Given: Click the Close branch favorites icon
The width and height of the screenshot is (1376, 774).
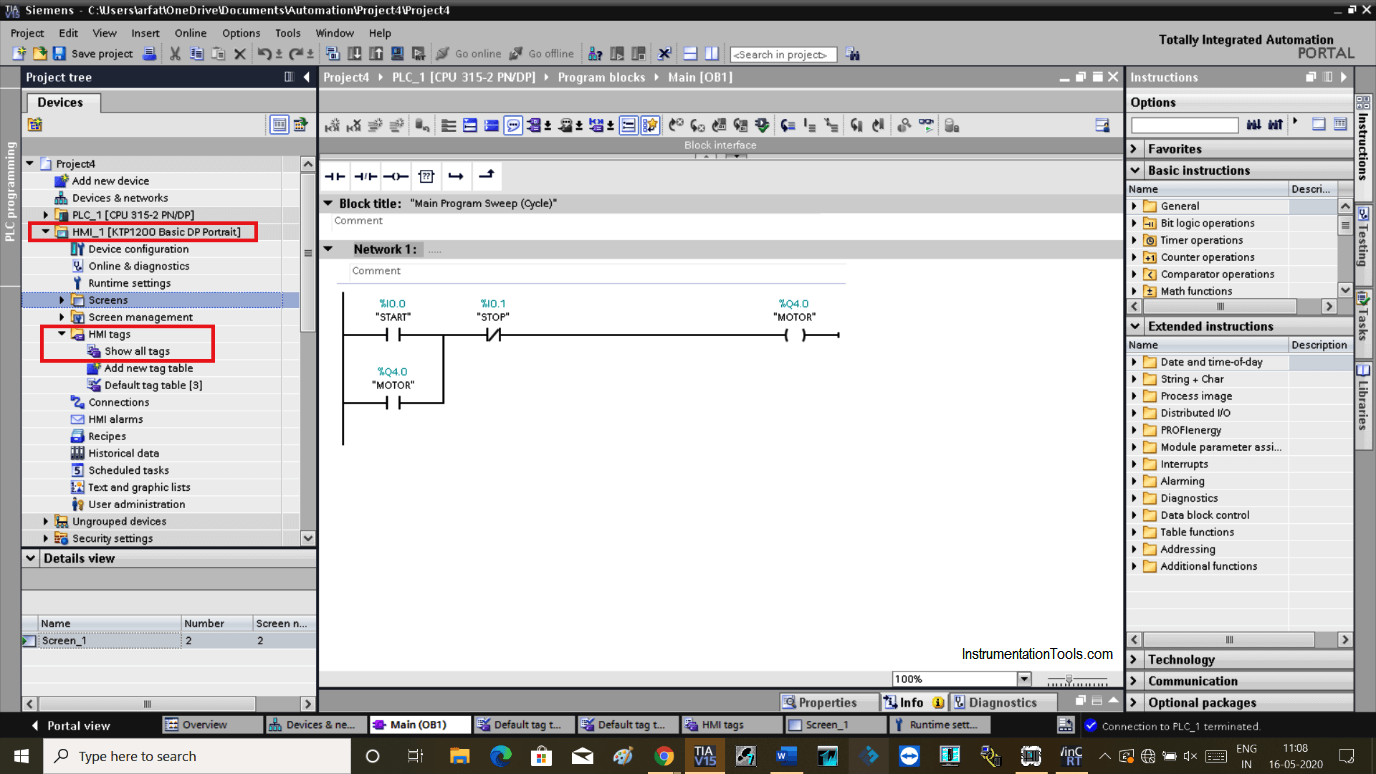Looking at the screenshot, I should pos(486,176).
